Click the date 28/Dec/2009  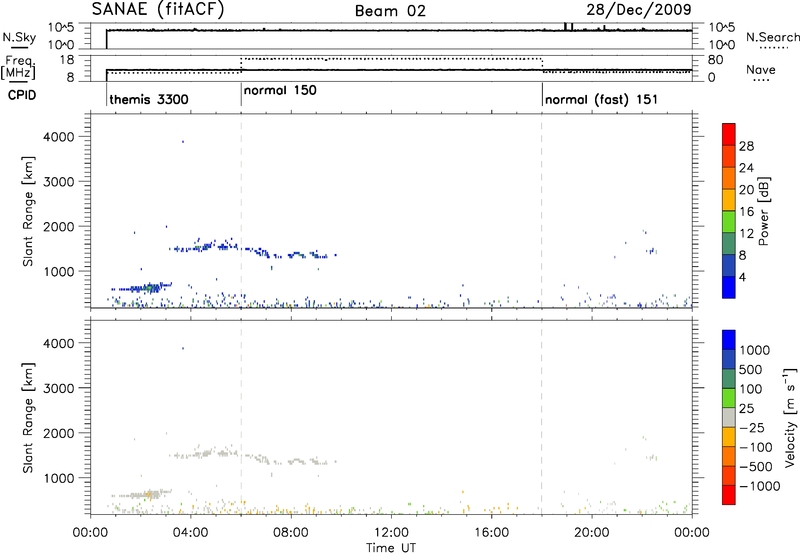pos(639,9)
